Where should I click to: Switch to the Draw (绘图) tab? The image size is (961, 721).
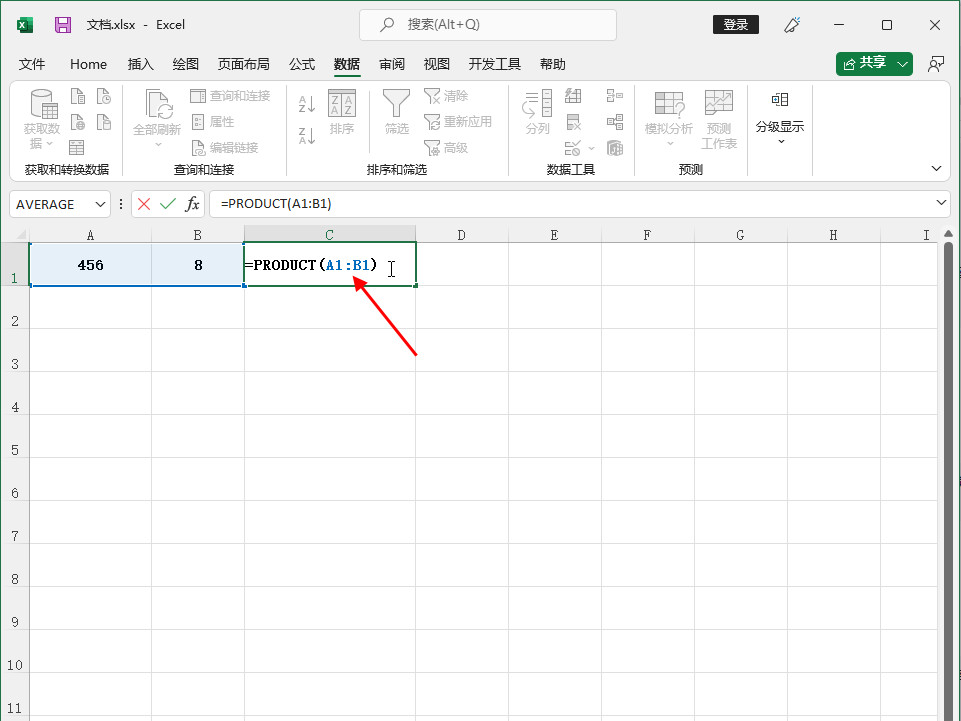186,64
